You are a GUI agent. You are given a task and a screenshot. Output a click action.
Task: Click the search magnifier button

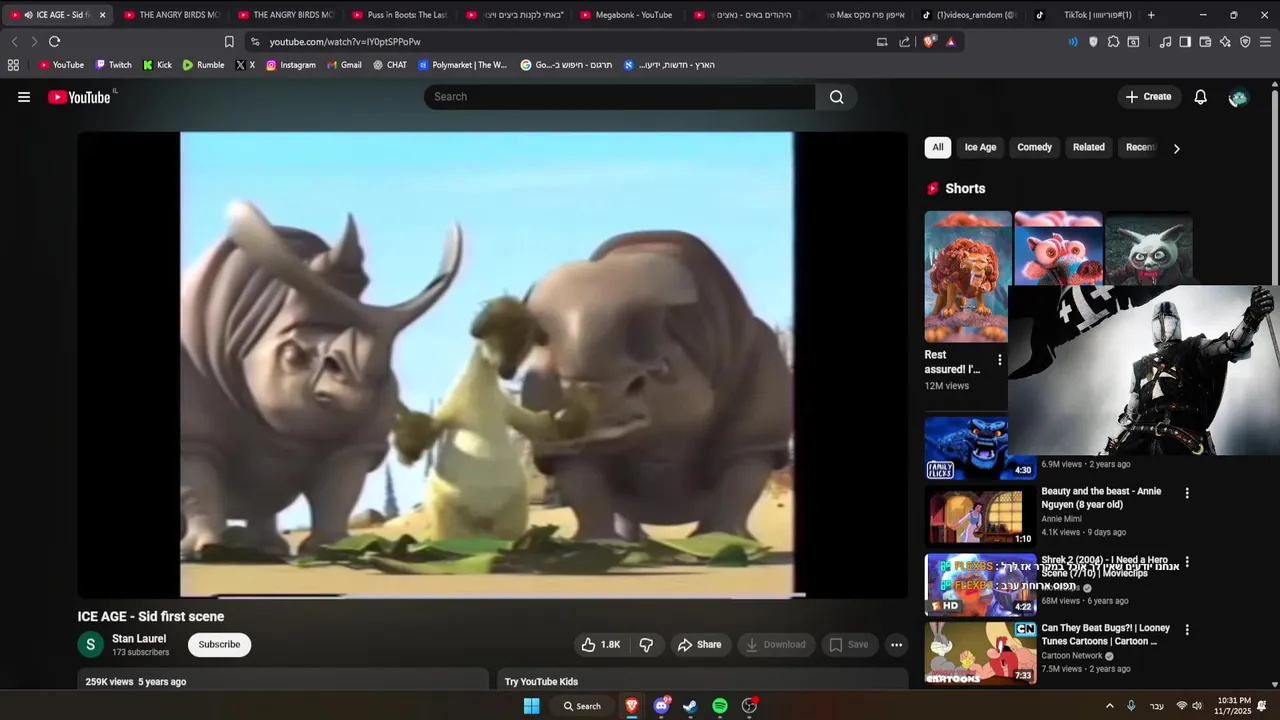[837, 97]
